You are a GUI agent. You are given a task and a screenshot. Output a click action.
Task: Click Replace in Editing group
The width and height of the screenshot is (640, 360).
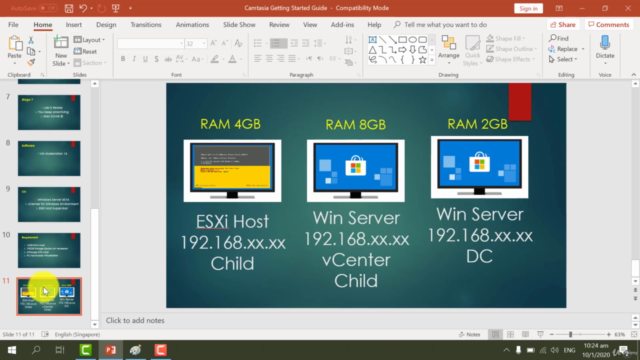(x=567, y=49)
